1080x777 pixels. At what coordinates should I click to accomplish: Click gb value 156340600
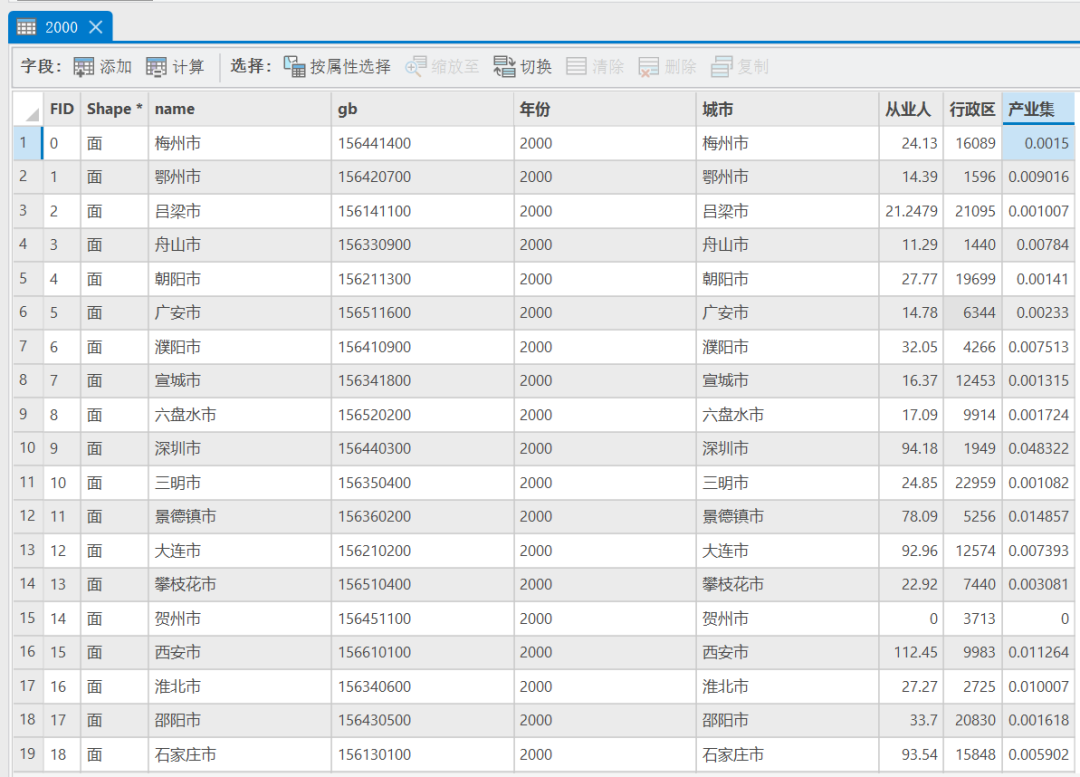pyautogui.click(x=422, y=687)
